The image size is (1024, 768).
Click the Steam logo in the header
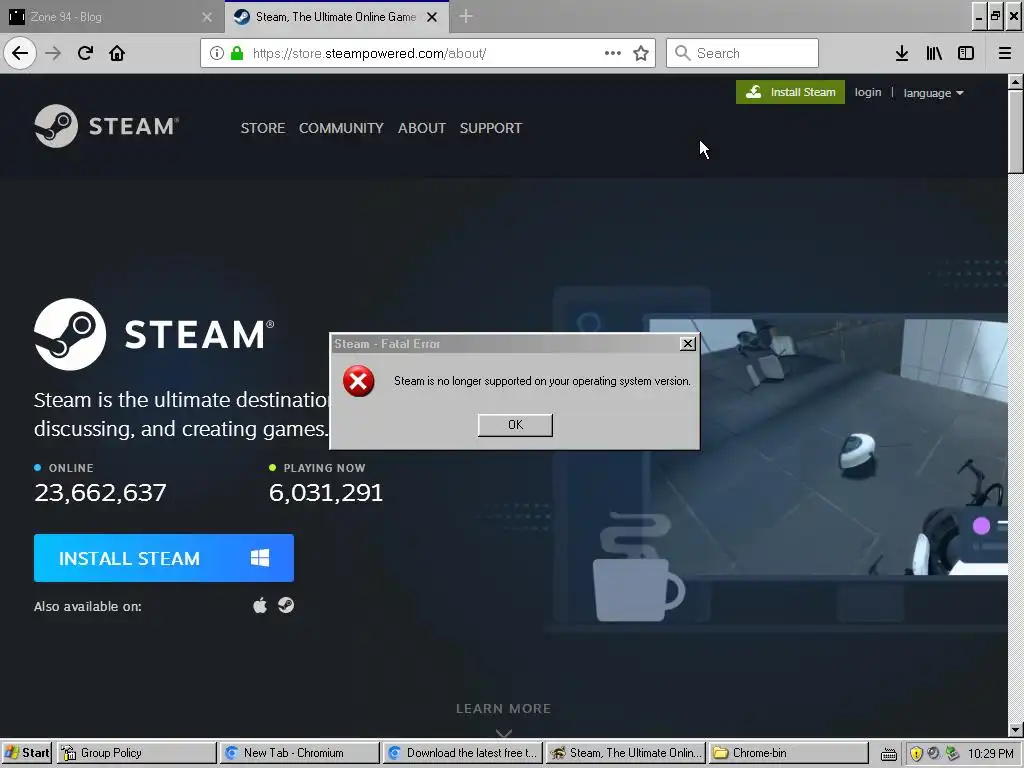tap(106, 126)
